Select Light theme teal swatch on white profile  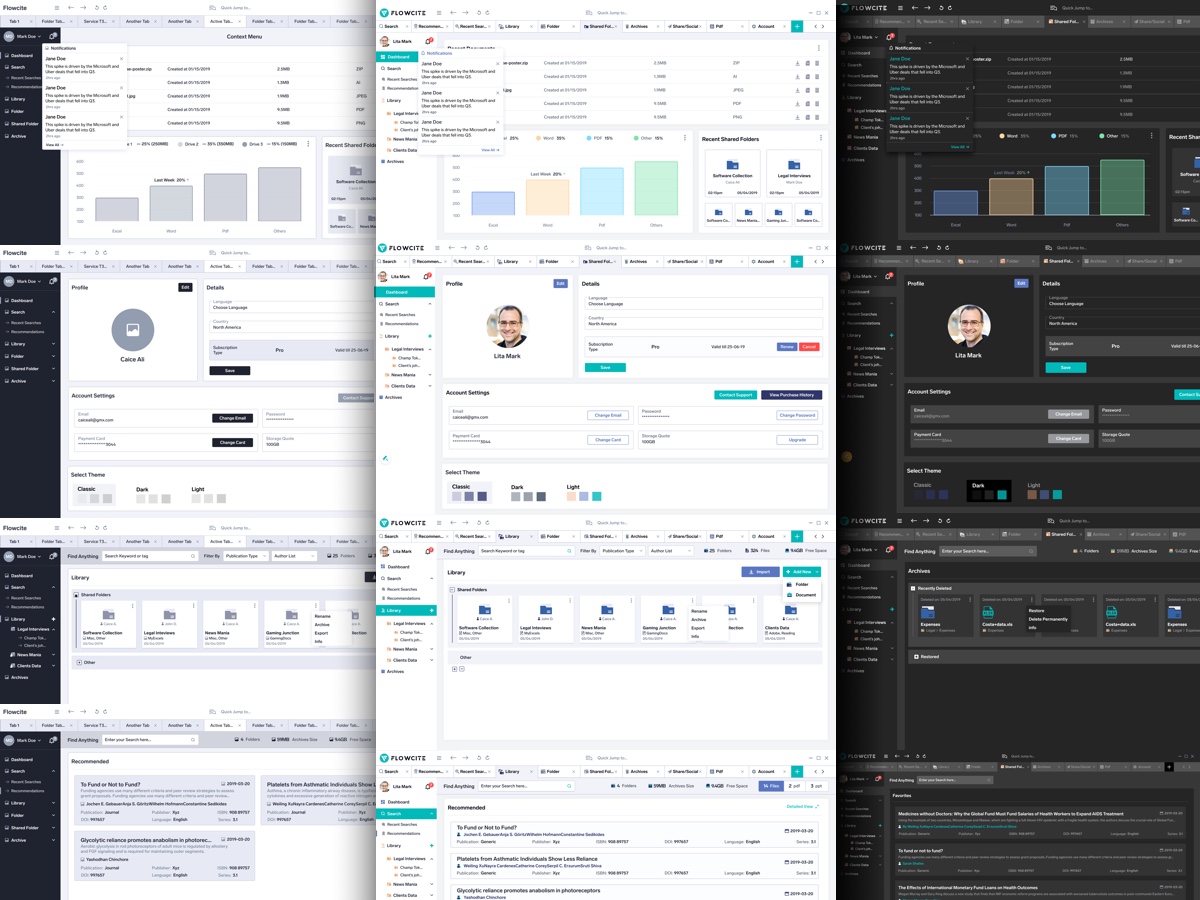pos(596,496)
